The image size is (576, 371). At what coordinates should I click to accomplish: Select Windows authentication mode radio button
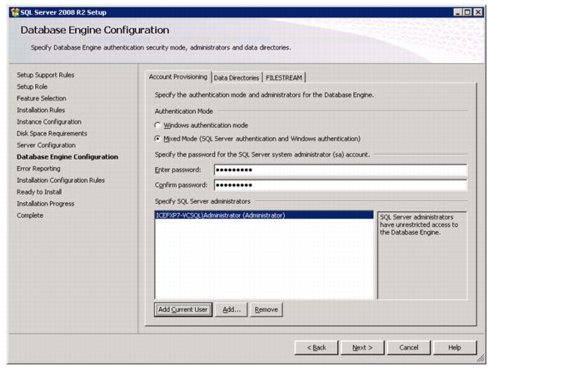click(x=158, y=125)
